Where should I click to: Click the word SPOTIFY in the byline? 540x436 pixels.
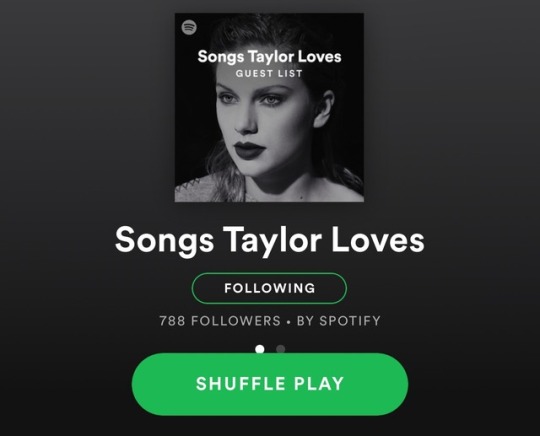(x=350, y=321)
